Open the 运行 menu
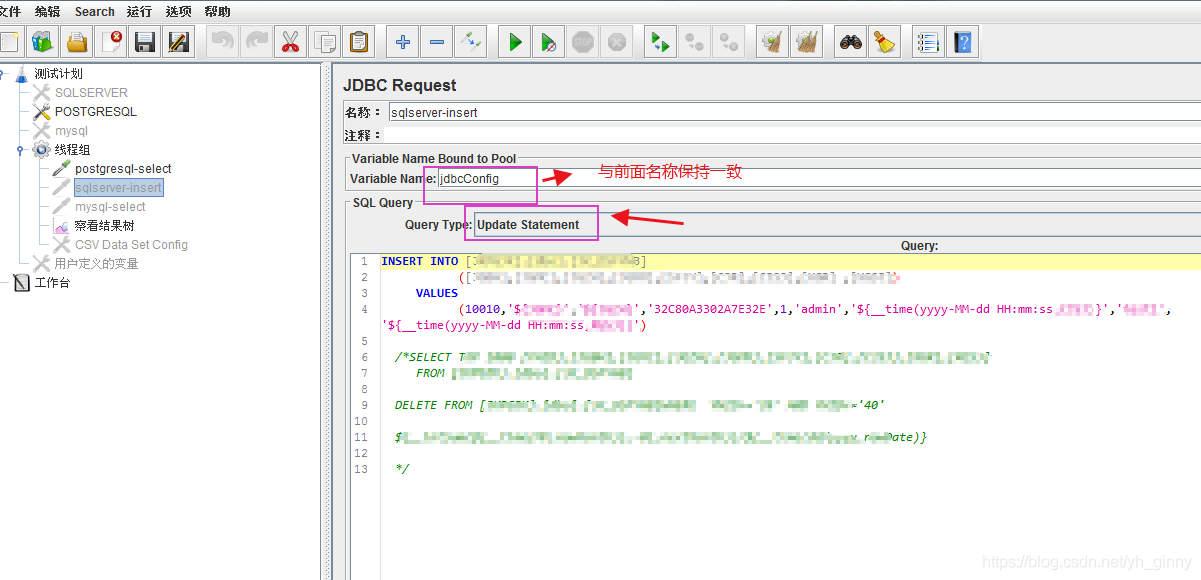Viewport: 1201px width, 580px height. coord(140,11)
